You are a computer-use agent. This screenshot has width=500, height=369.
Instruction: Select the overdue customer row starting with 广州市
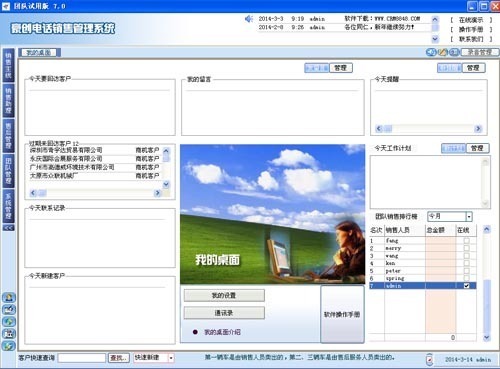(x=95, y=167)
